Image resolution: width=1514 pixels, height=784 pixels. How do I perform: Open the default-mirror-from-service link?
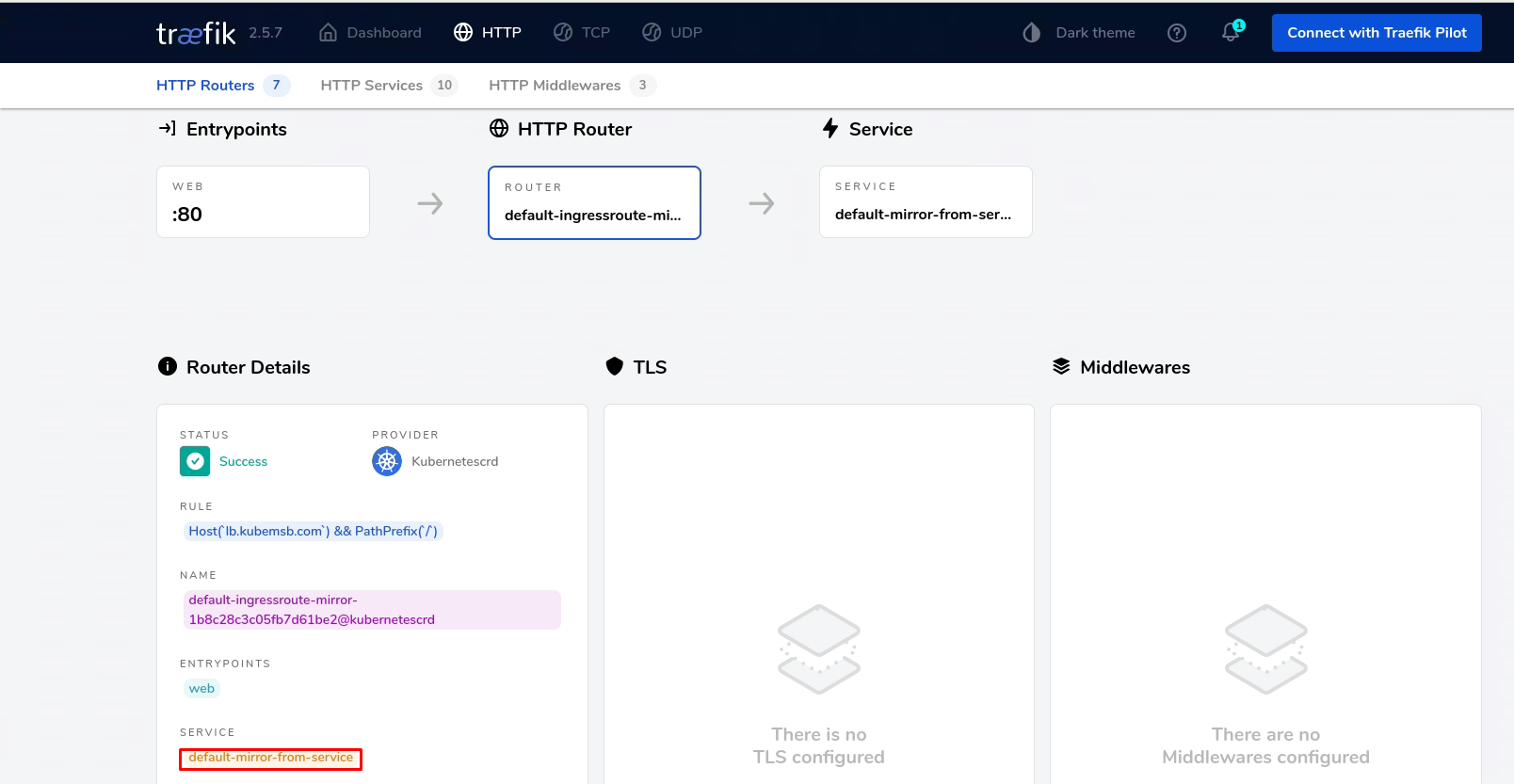point(270,758)
